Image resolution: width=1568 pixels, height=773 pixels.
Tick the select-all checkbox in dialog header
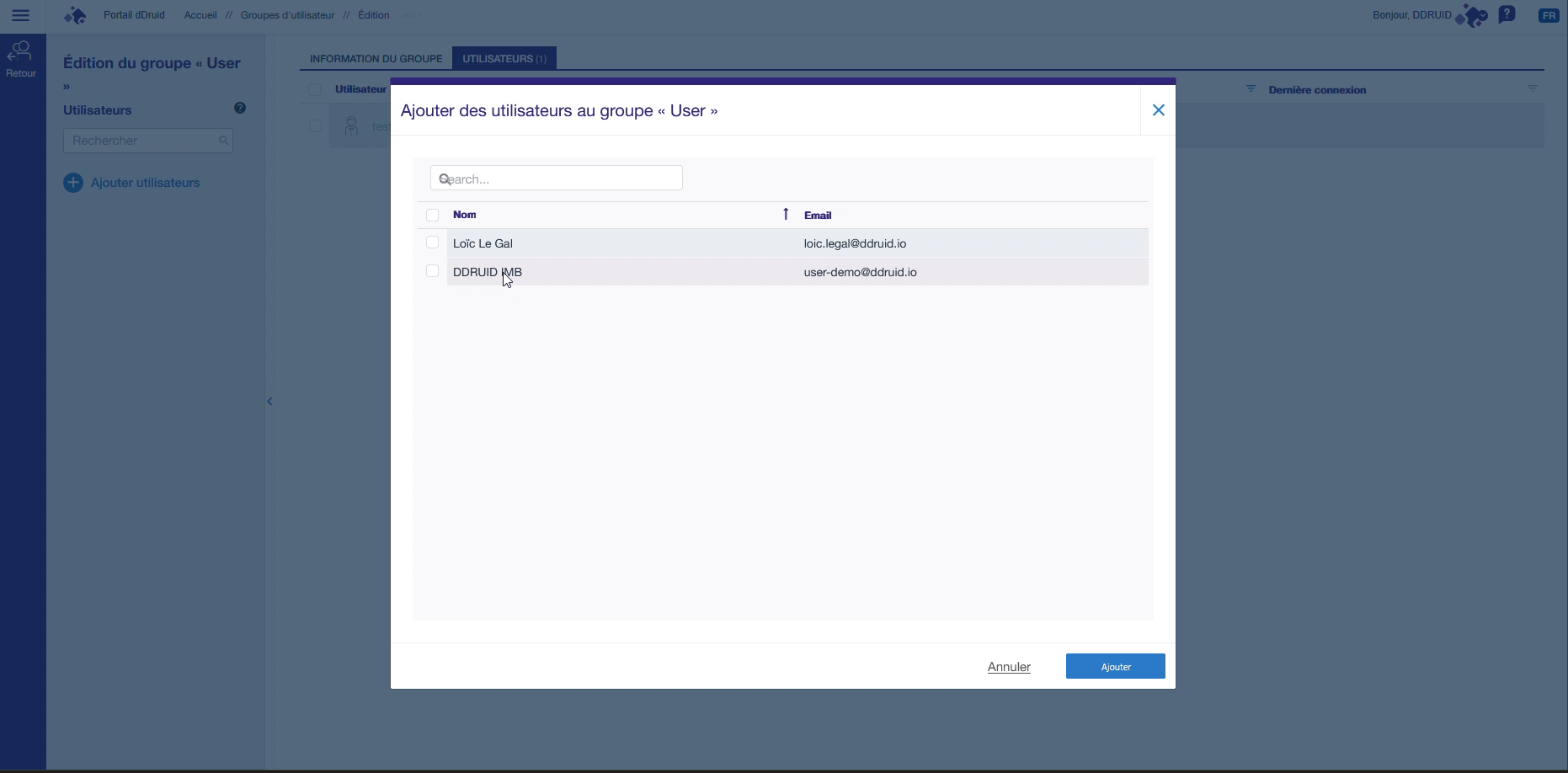tap(432, 215)
